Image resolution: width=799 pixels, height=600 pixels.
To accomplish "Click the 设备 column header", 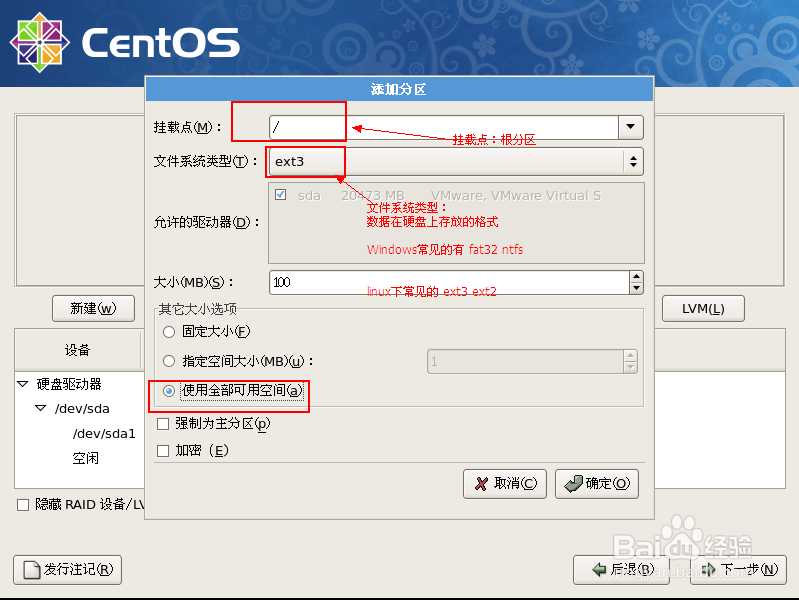I will [x=77, y=350].
